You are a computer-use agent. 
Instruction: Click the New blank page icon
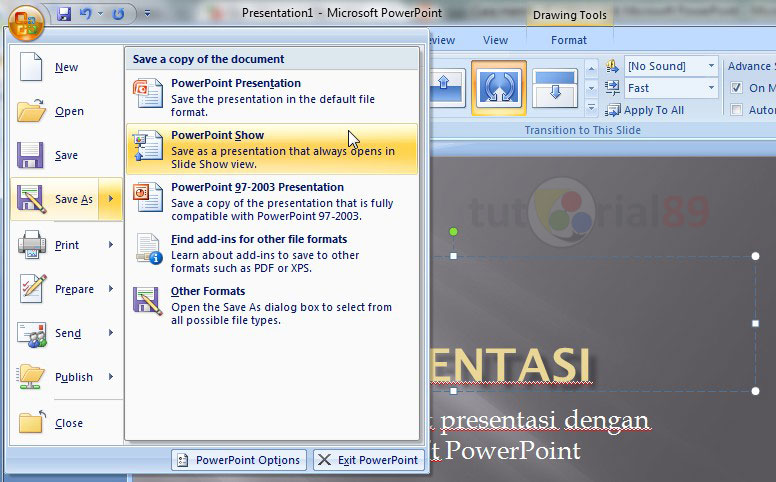point(31,66)
